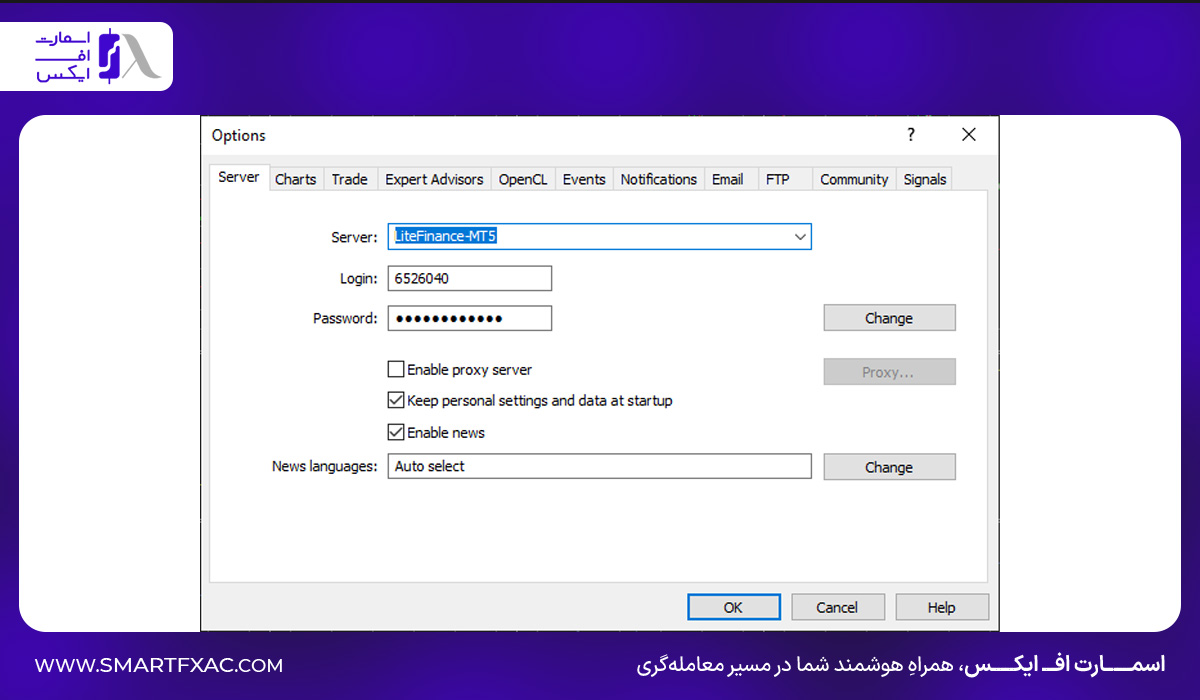Enable the proxy server checkbox
The width and height of the screenshot is (1200, 700).
coord(396,370)
